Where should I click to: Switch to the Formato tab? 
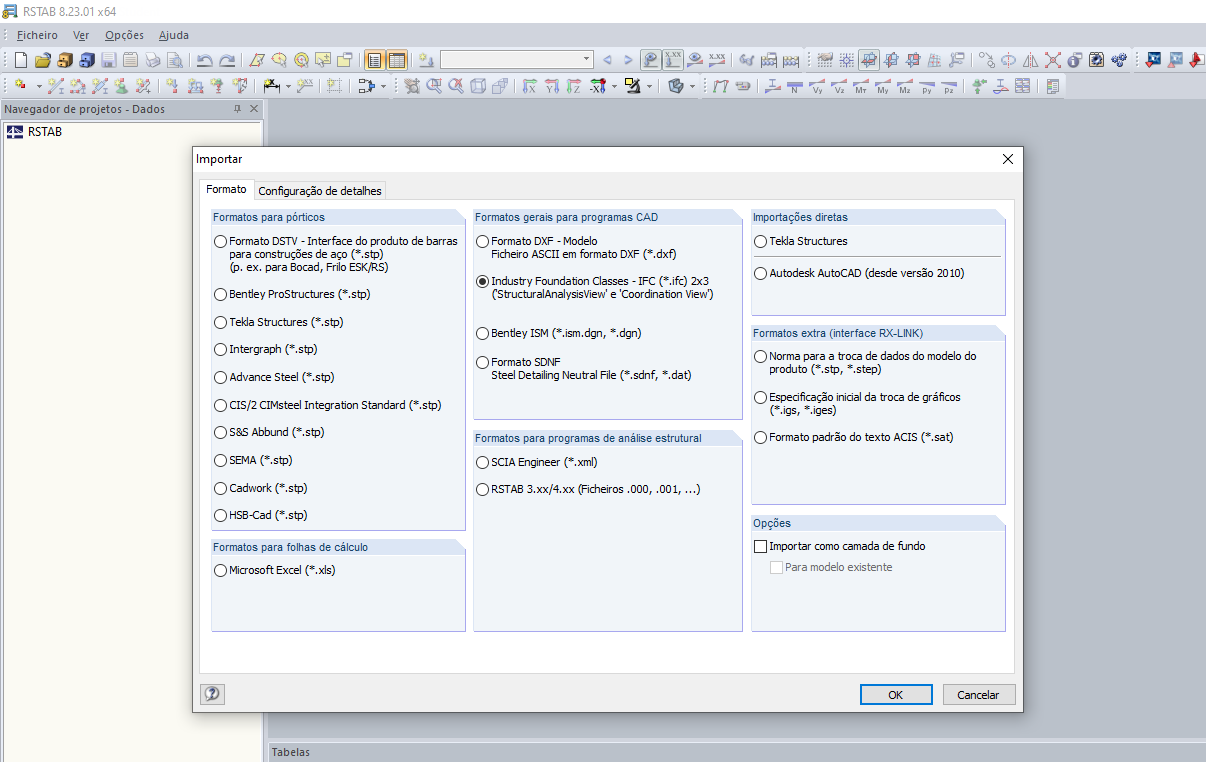226,189
